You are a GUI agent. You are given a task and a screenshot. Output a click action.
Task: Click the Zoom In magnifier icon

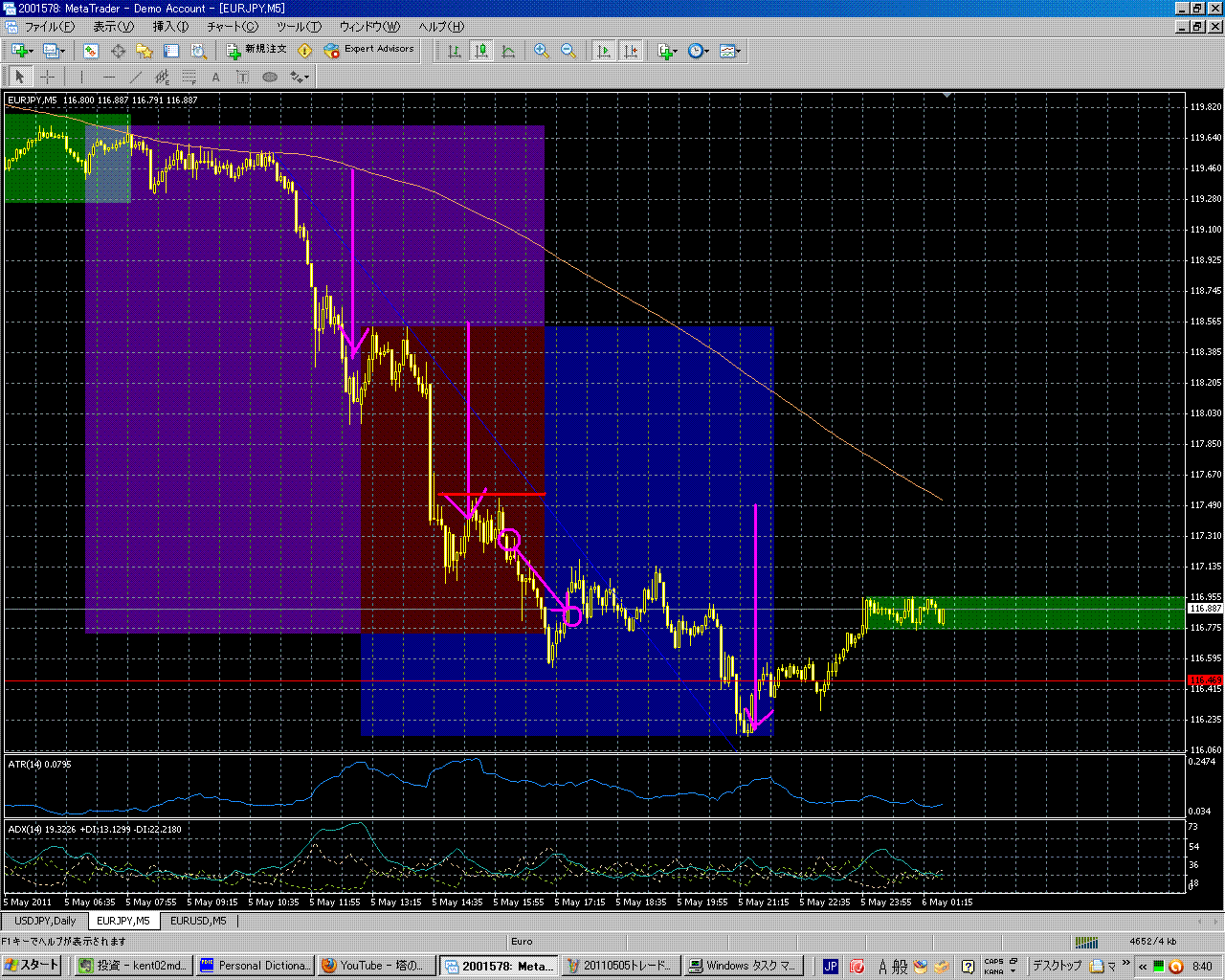point(542,51)
